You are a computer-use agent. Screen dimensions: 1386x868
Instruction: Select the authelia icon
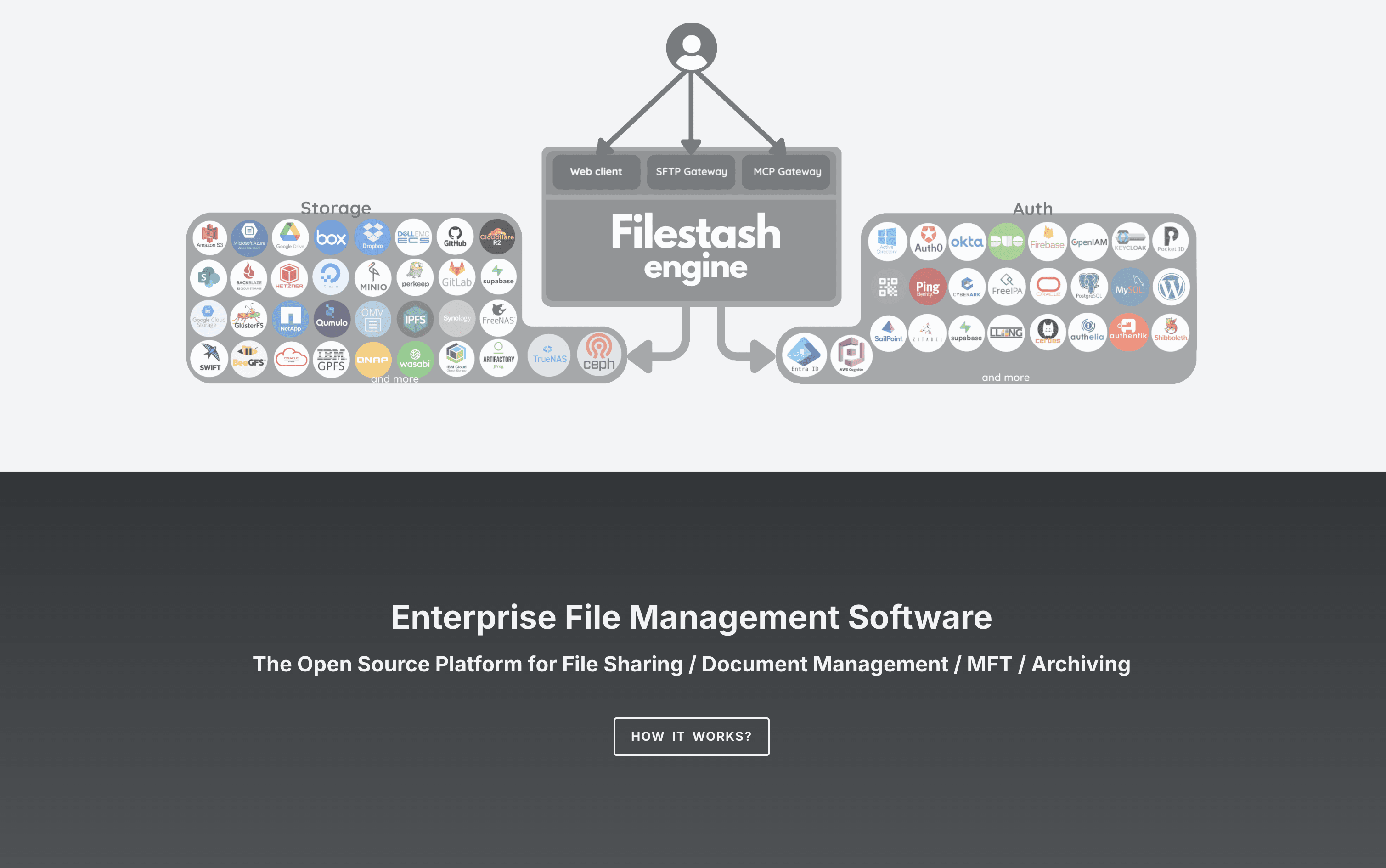(x=1087, y=333)
